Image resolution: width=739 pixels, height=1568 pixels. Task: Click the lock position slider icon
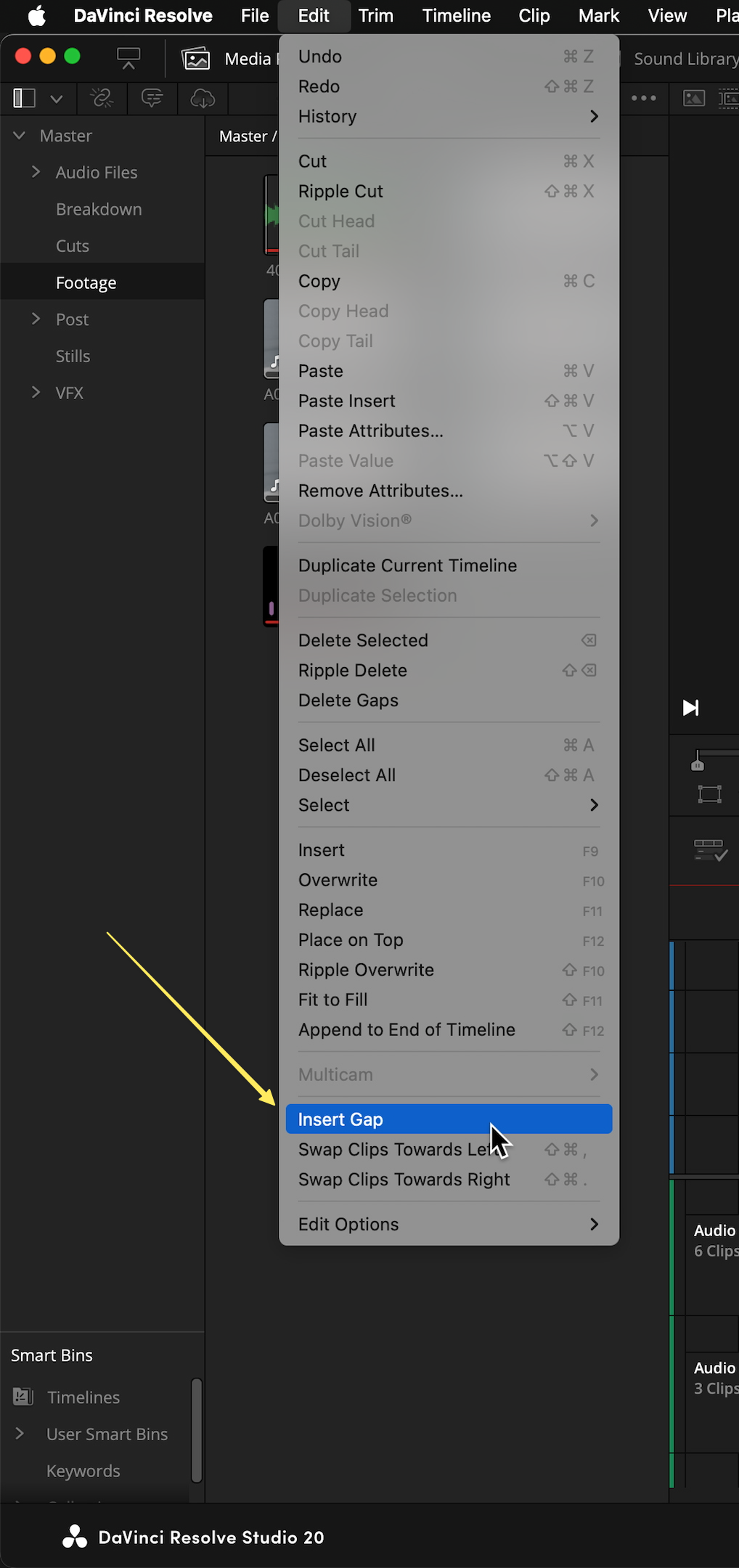point(698,761)
